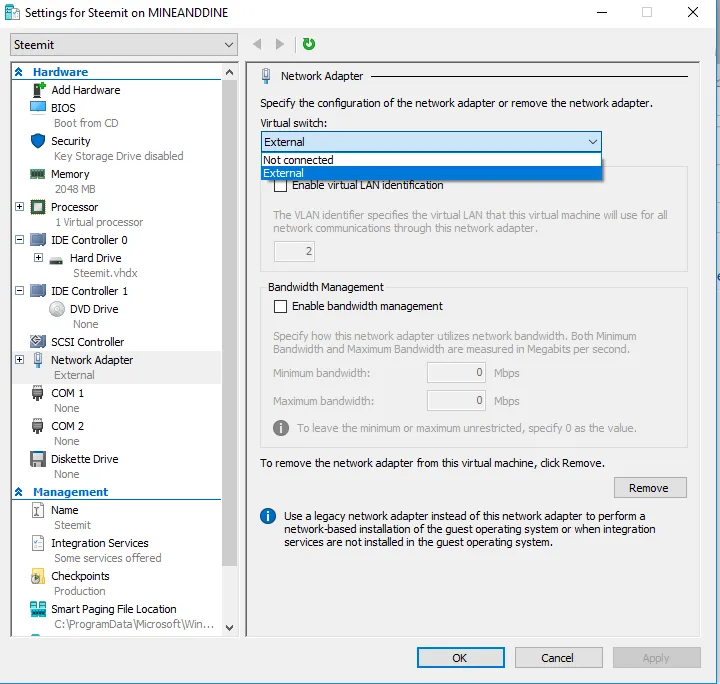The height and width of the screenshot is (684, 720).
Task: Click the OK button
Action: pos(461,658)
